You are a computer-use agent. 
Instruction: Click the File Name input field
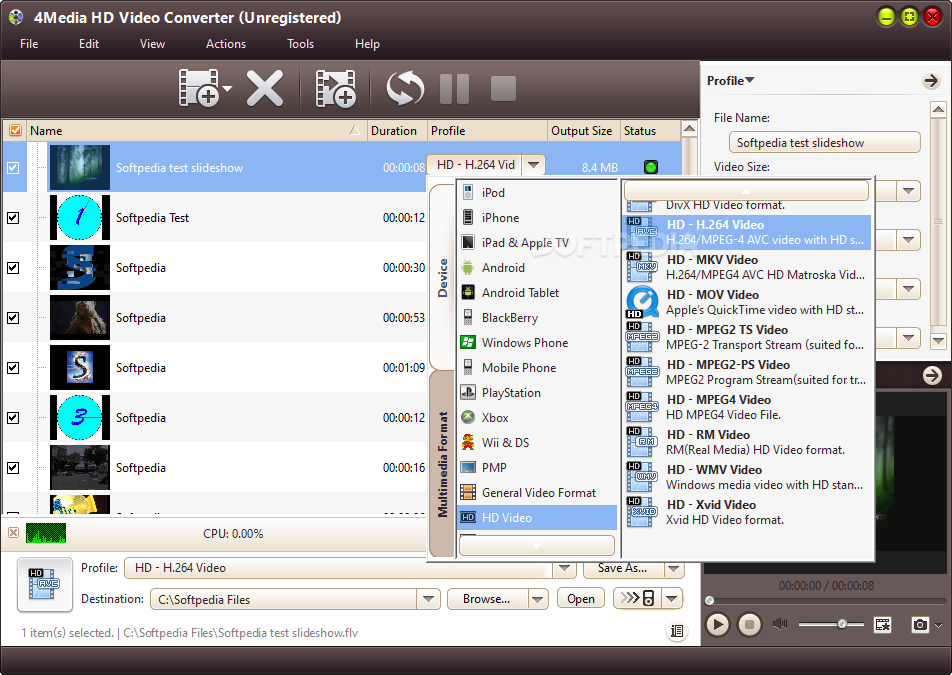click(824, 143)
